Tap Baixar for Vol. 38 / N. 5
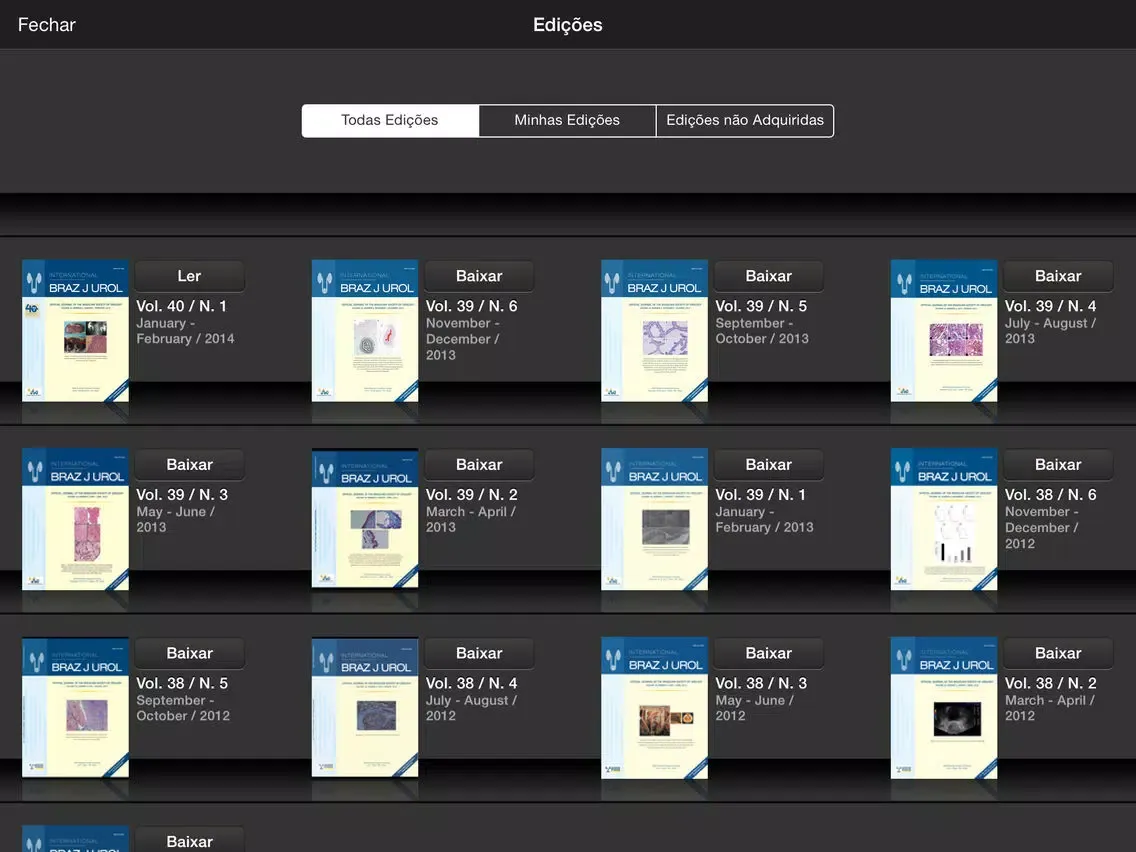Viewport: 1136px width, 852px height. click(x=190, y=653)
